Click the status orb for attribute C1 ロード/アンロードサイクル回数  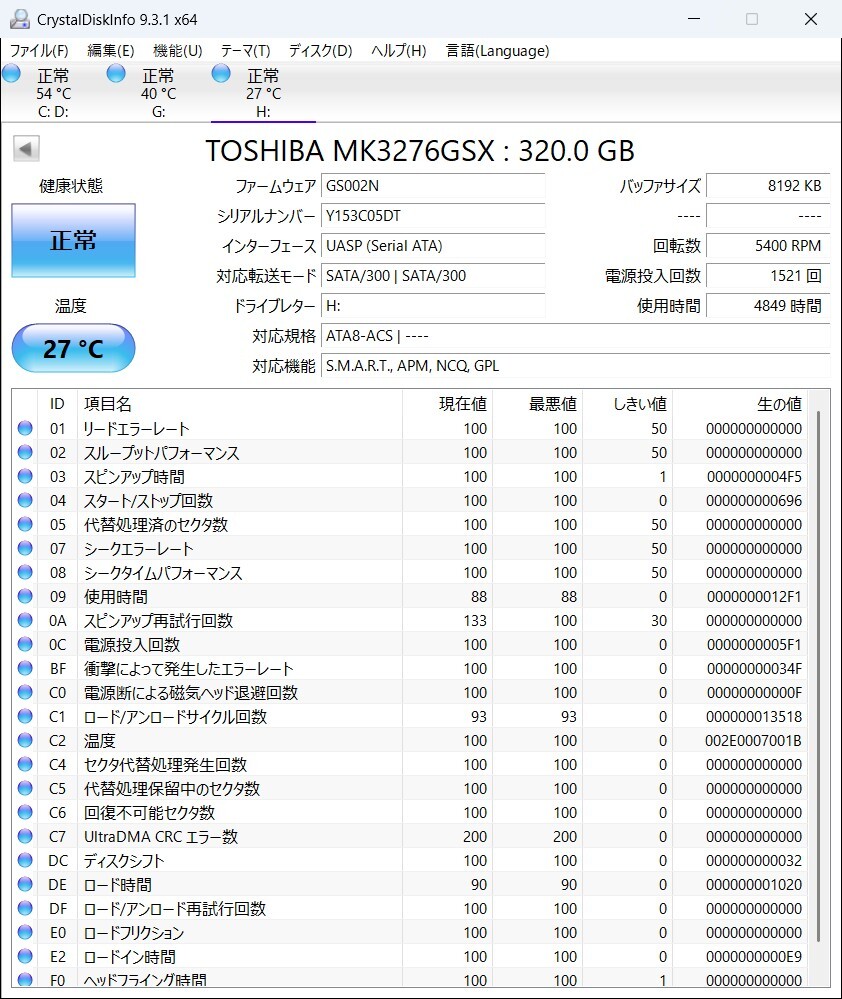tap(25, 716)
